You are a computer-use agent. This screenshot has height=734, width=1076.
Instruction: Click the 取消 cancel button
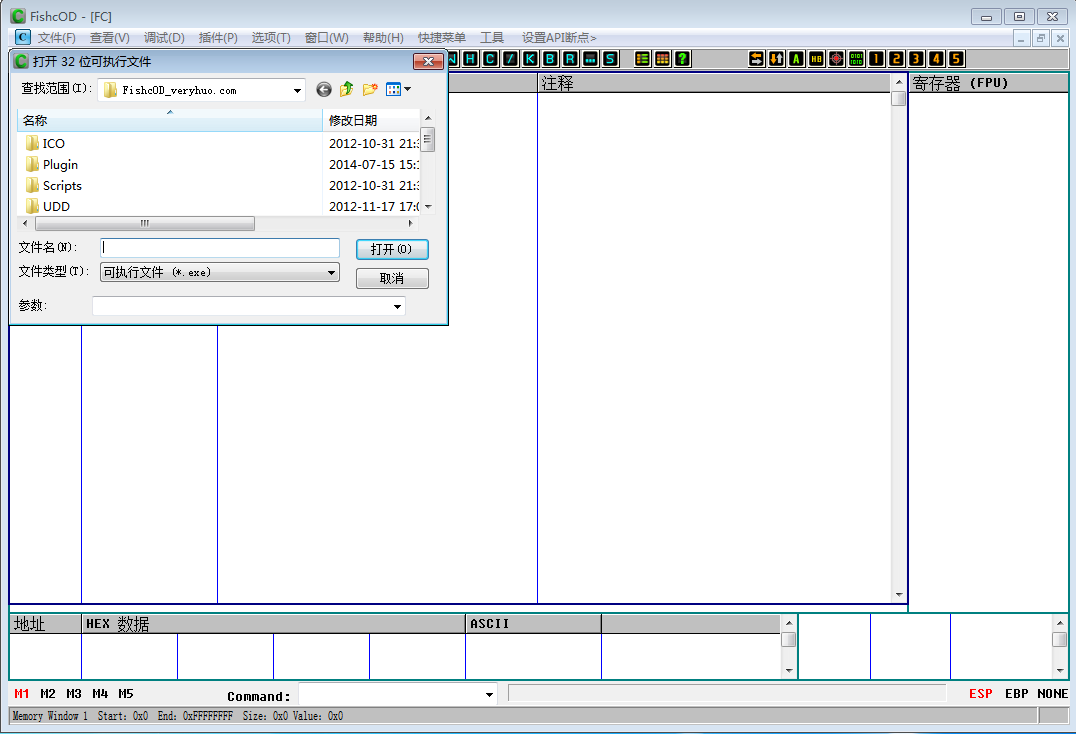click(x=392, y=279)
